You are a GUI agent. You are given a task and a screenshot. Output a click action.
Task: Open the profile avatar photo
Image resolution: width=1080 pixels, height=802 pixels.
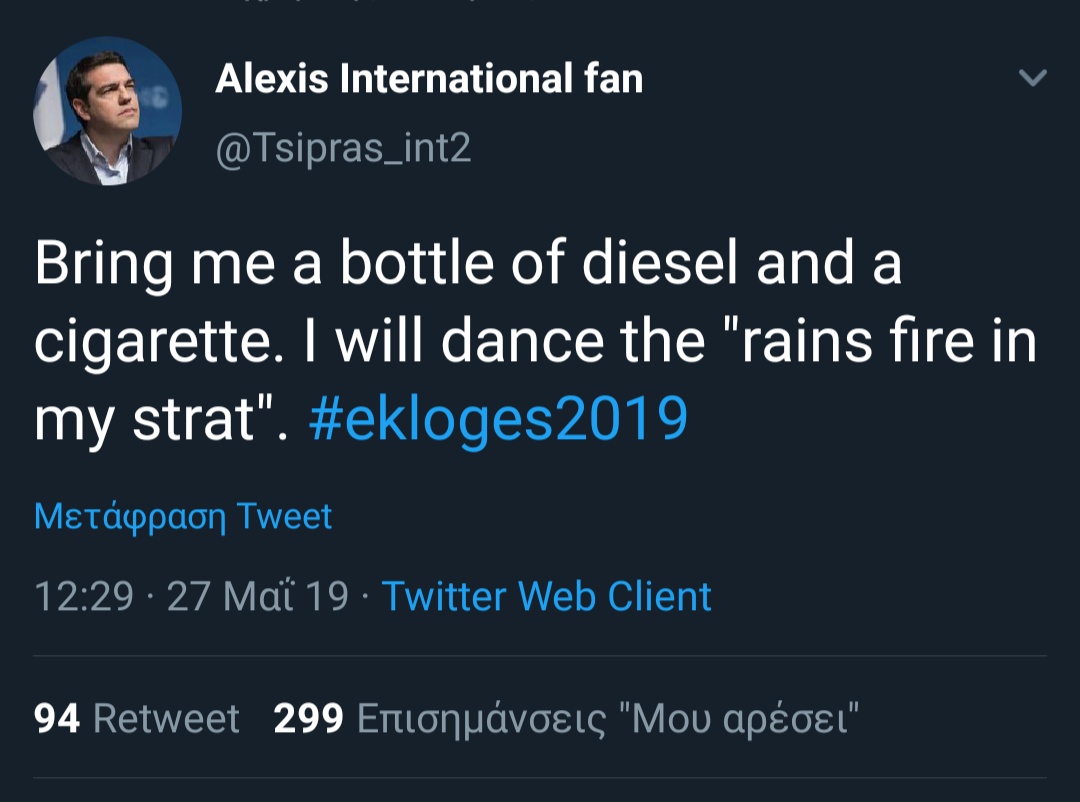pos(108,111)
